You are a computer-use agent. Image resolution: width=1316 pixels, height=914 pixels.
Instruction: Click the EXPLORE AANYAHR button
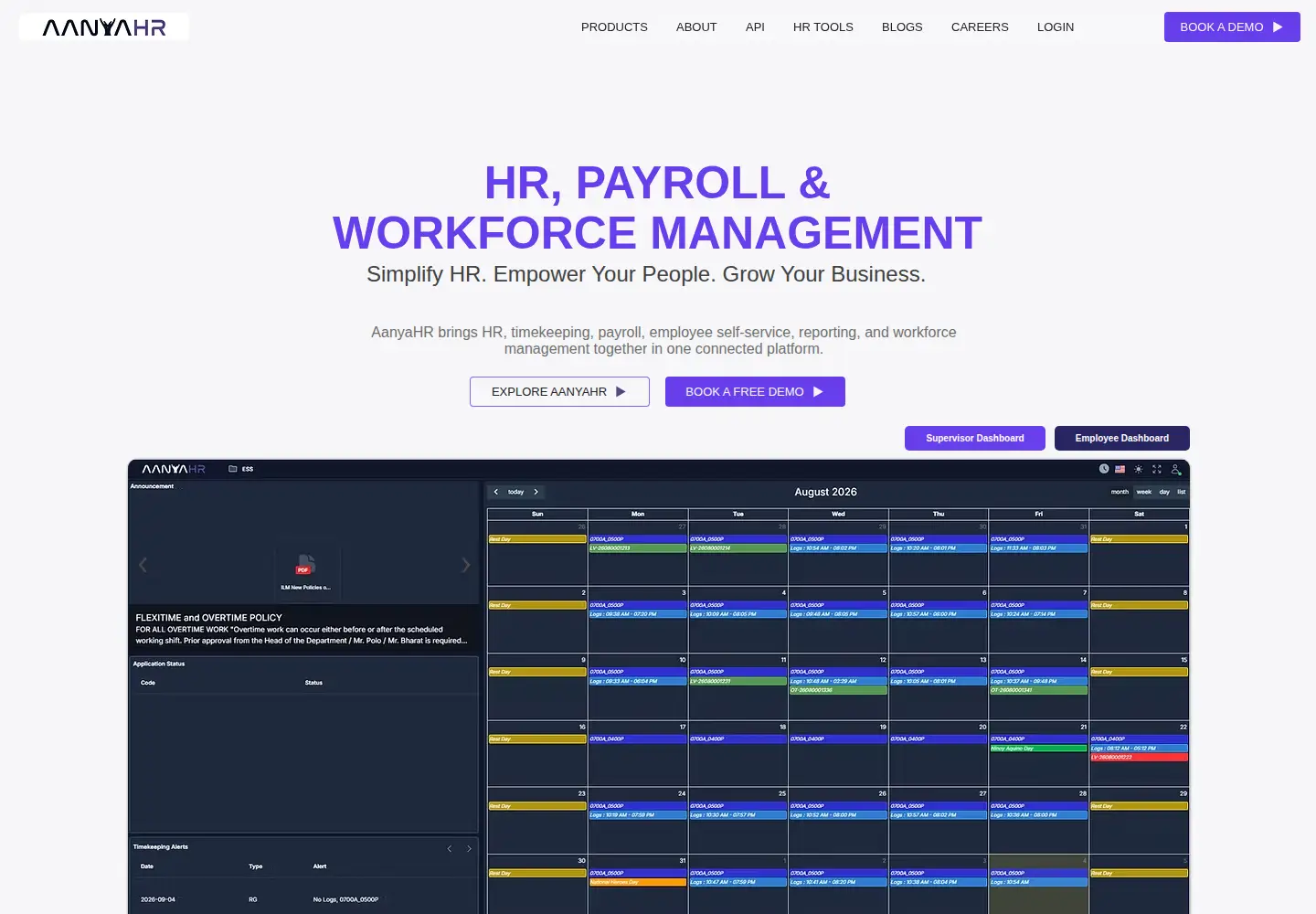(559, 391)
